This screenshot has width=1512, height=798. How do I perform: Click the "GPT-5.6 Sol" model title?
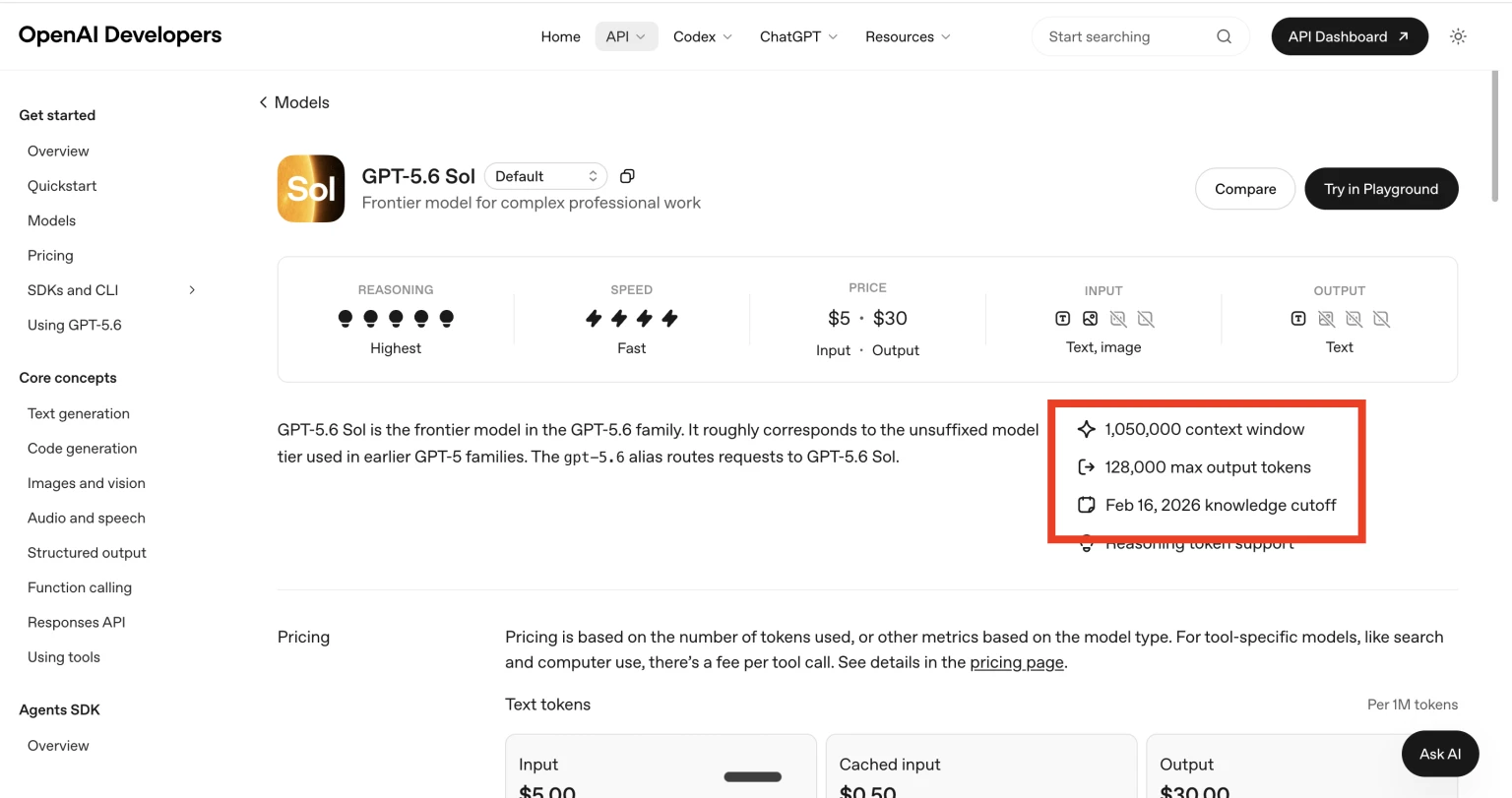[x=418, y=176]
